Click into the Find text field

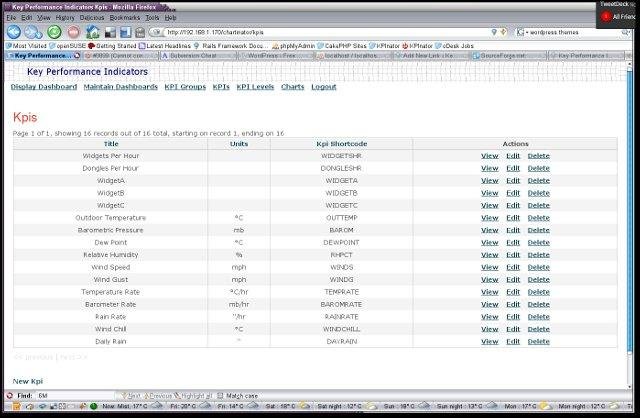(x=76, y=396)
